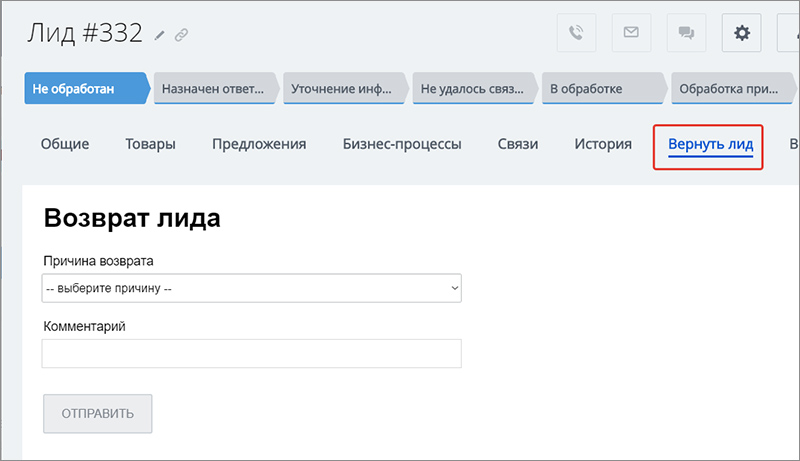Open the 'Бизнес-процессы' tab

(x=402, y=144)
